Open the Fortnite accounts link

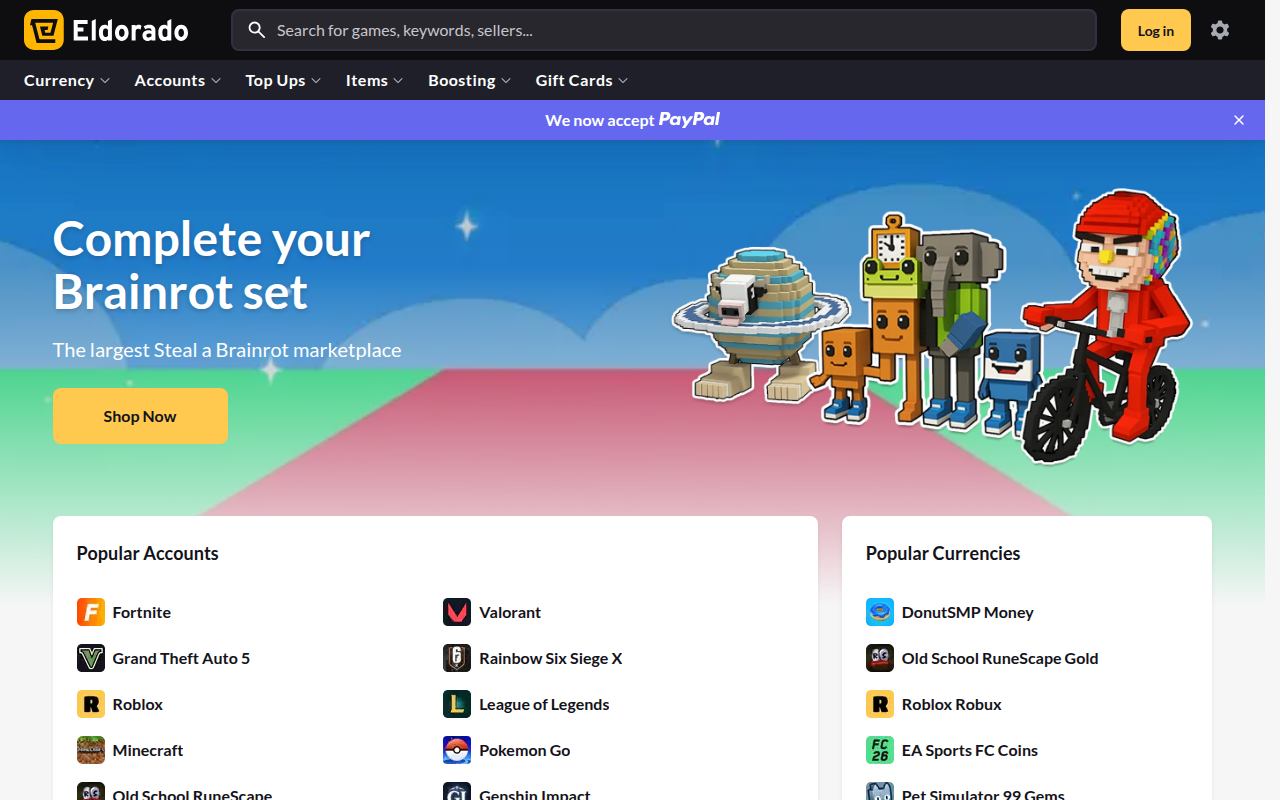tap(142, 612)
